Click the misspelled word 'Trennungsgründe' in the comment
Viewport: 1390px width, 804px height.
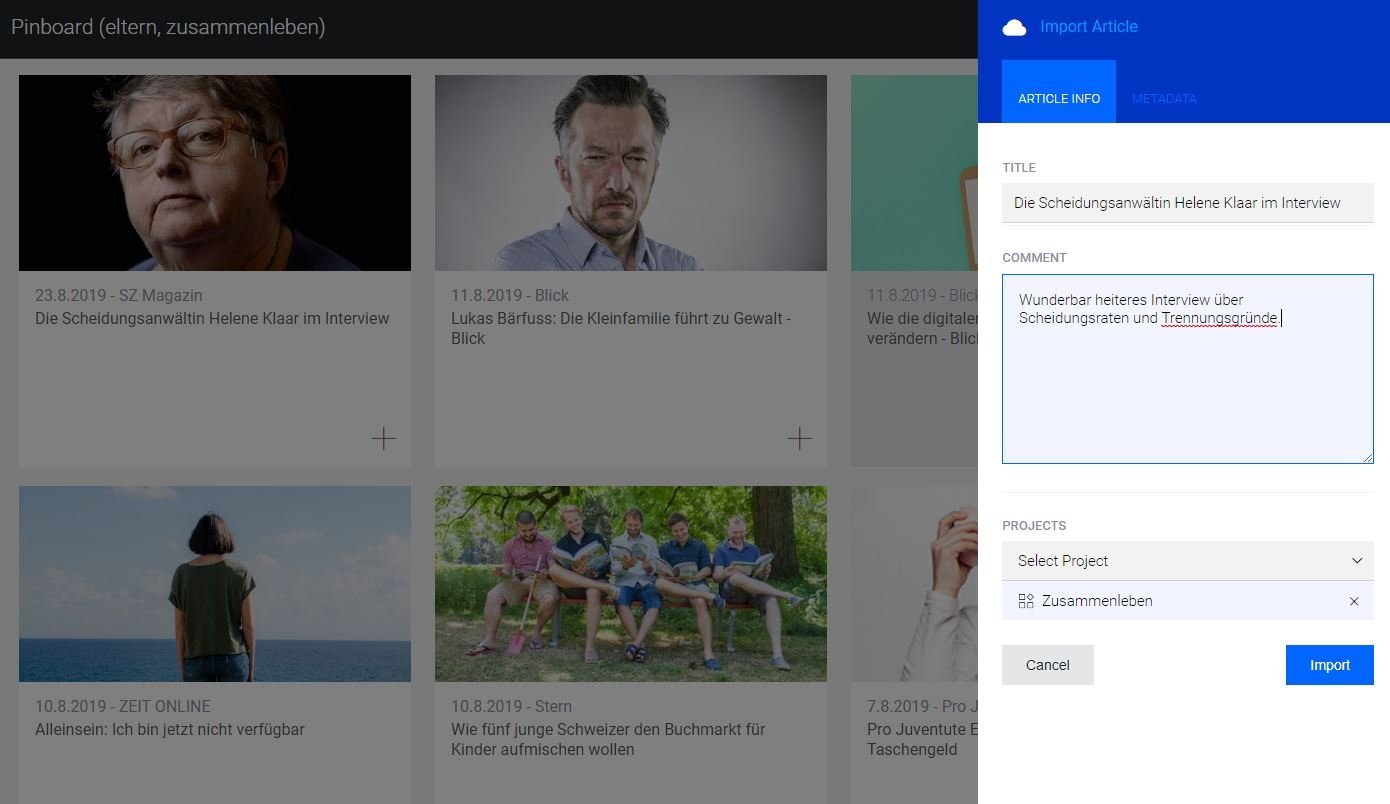click(x=1219, y=318)
